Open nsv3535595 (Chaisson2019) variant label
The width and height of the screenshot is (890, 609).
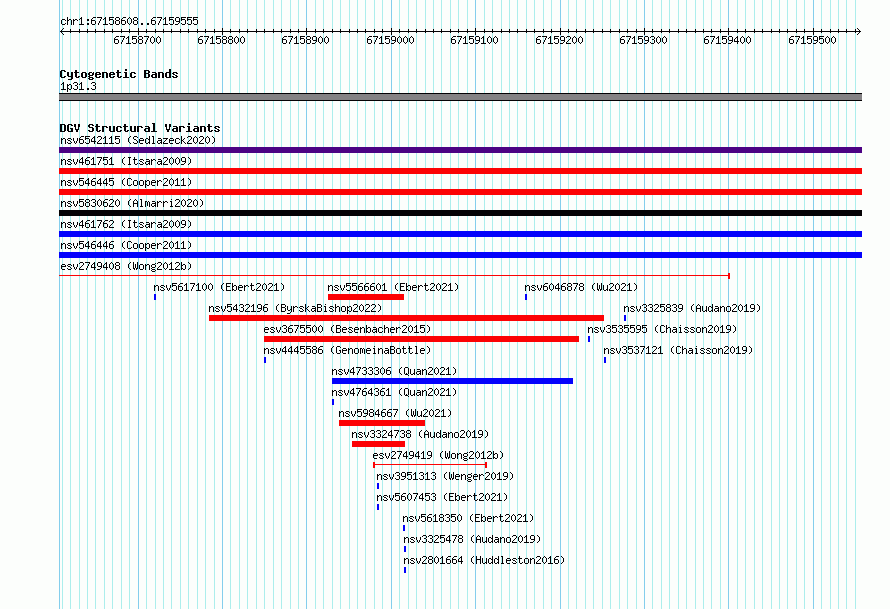pos(662,329)
